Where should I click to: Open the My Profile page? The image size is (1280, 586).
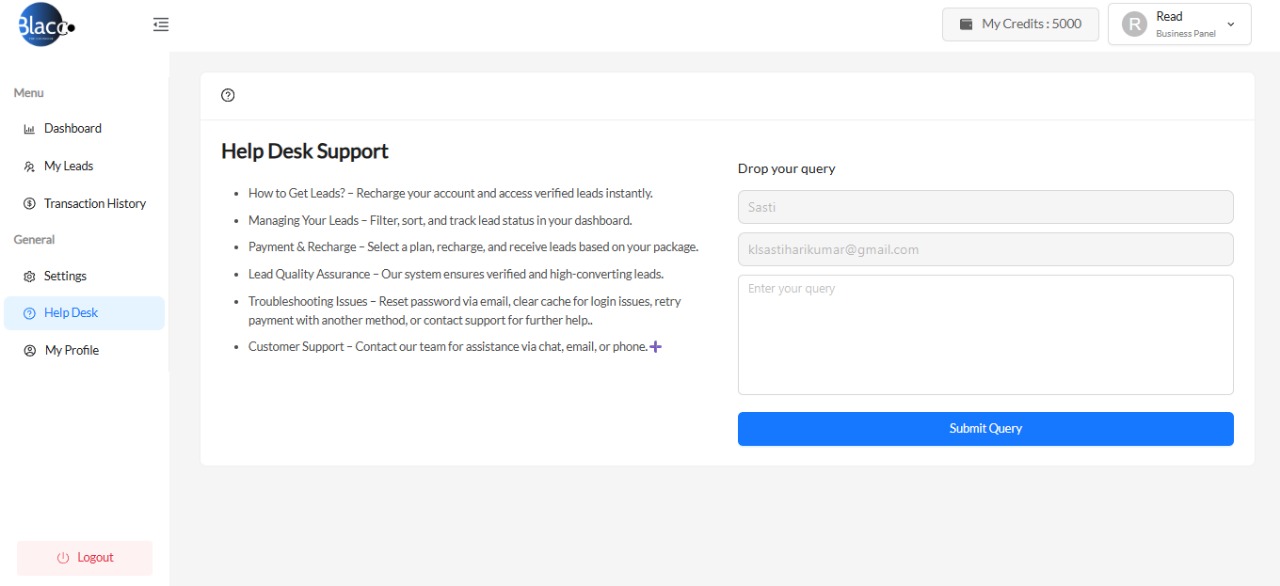tap(85, 350)
